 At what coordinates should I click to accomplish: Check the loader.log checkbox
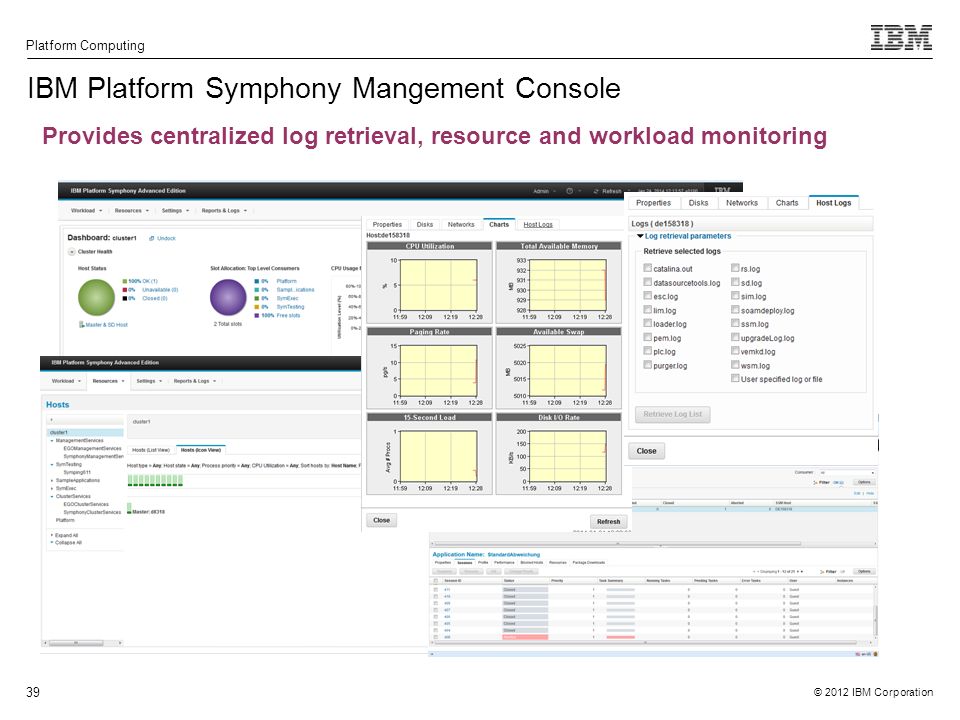tap(647, 323)
